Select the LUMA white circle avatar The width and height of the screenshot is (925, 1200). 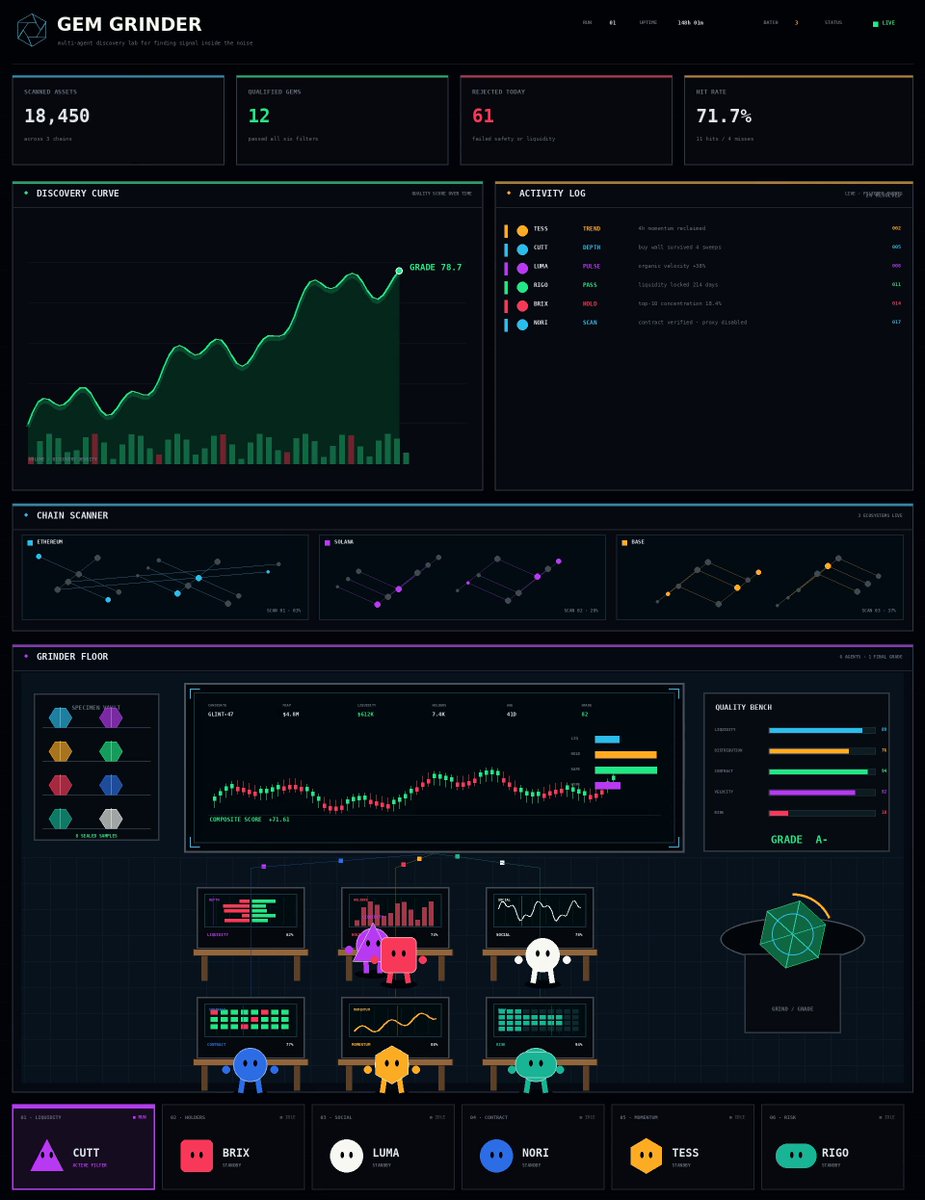(x=347, y=1155)
